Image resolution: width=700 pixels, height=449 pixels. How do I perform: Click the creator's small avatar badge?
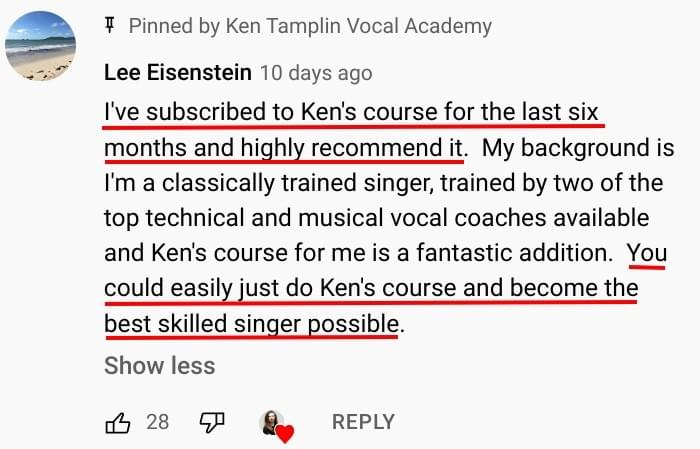pyautogui.click(x=272, y=422)
